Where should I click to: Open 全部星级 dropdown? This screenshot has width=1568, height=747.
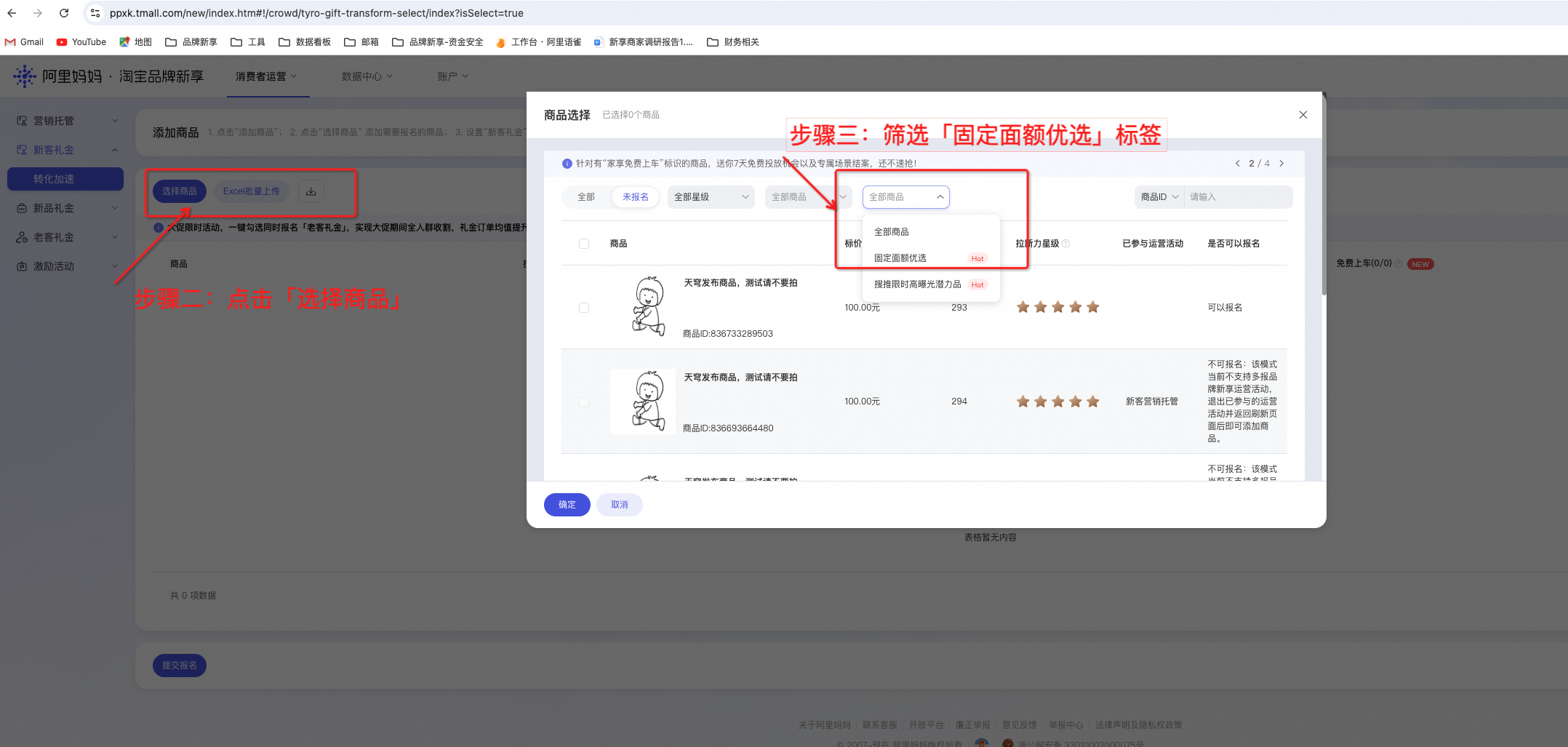click(711, 197)
